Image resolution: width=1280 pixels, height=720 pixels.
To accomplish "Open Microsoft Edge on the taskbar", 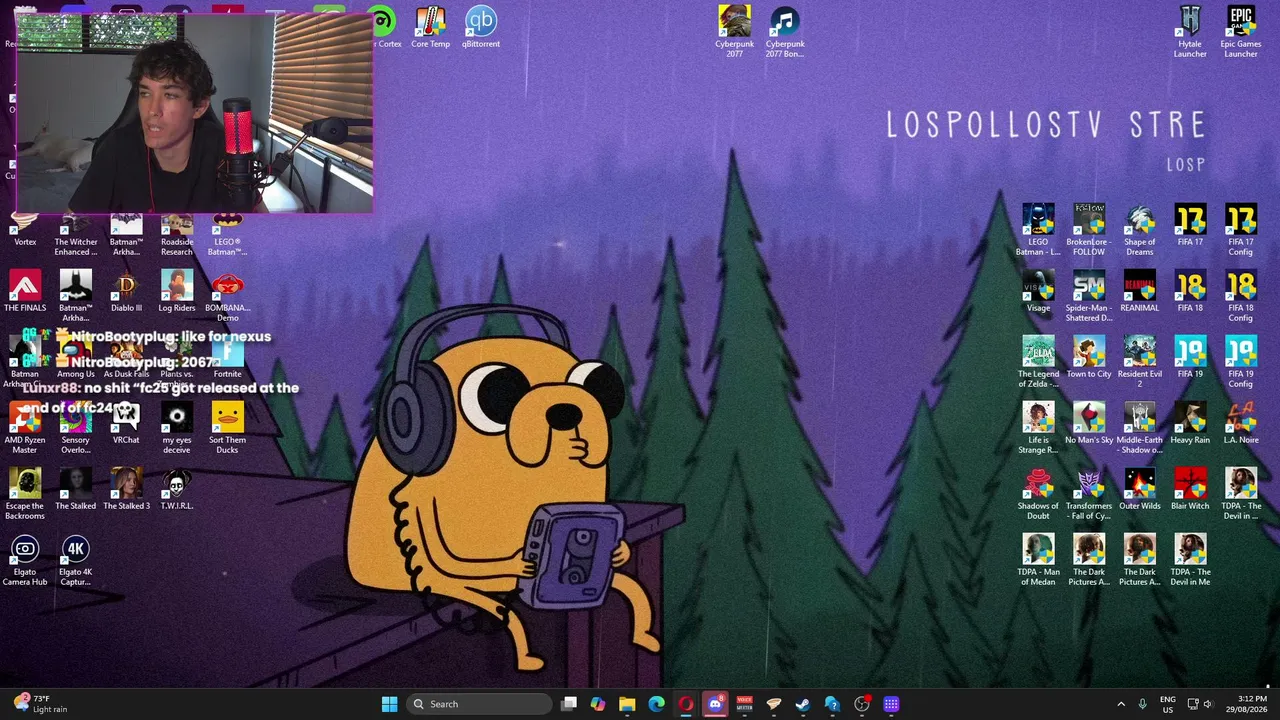I will pos(656,704).
